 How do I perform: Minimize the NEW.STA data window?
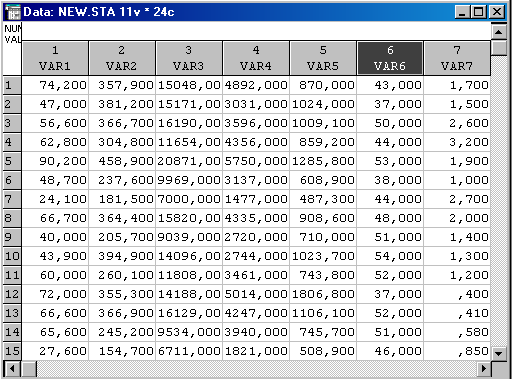[462, 12]
